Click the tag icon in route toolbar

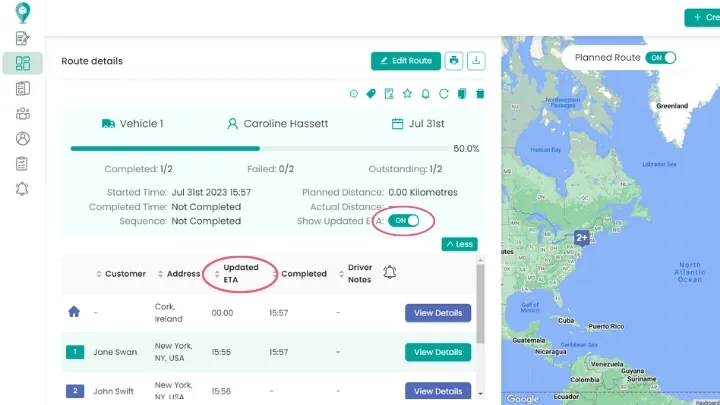(371, 94)
